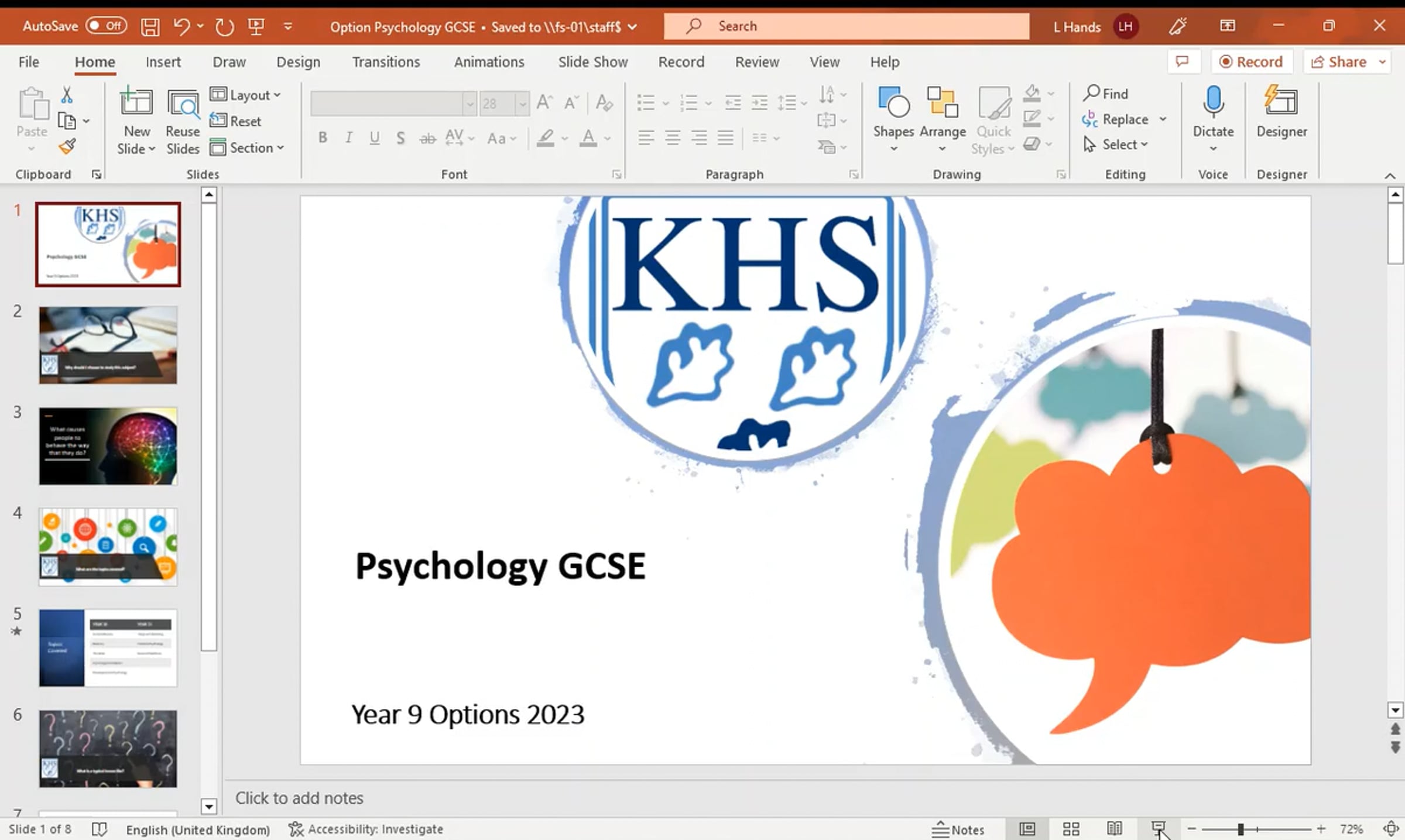Clear all formatting from text
This screenshot has height=840, width=1405.
(x=604, y=103)
